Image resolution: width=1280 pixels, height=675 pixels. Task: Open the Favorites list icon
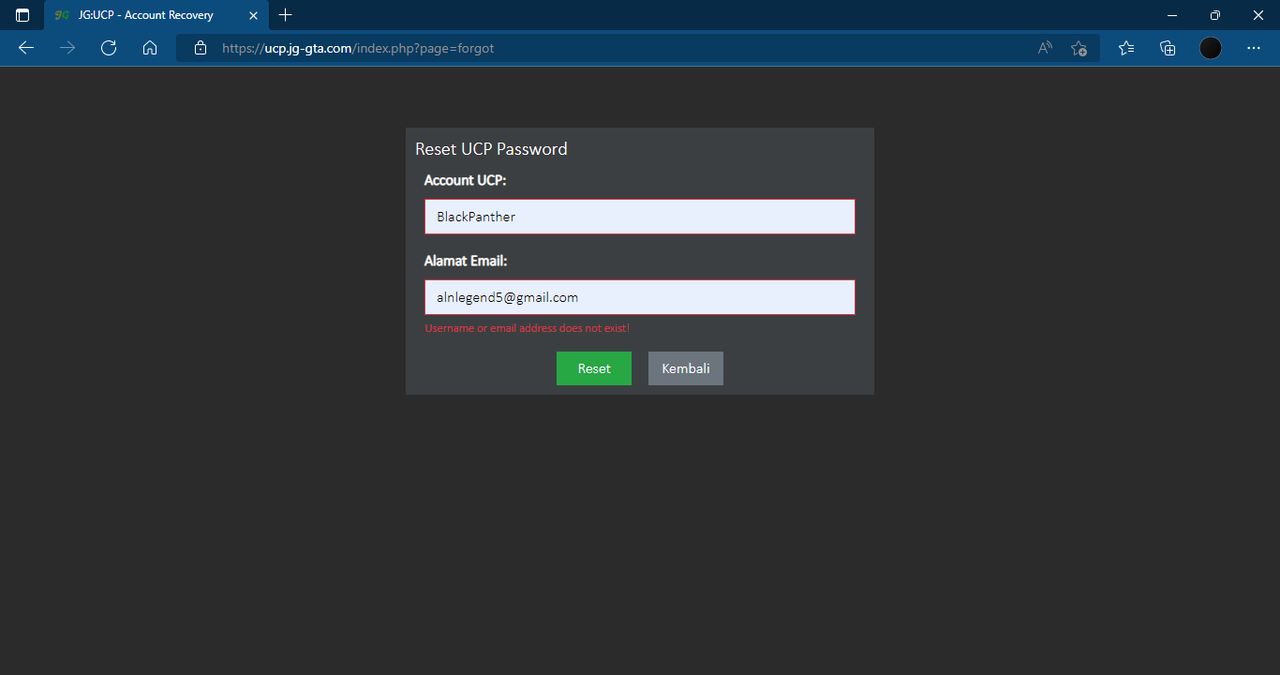click(x=1126, y=48)
